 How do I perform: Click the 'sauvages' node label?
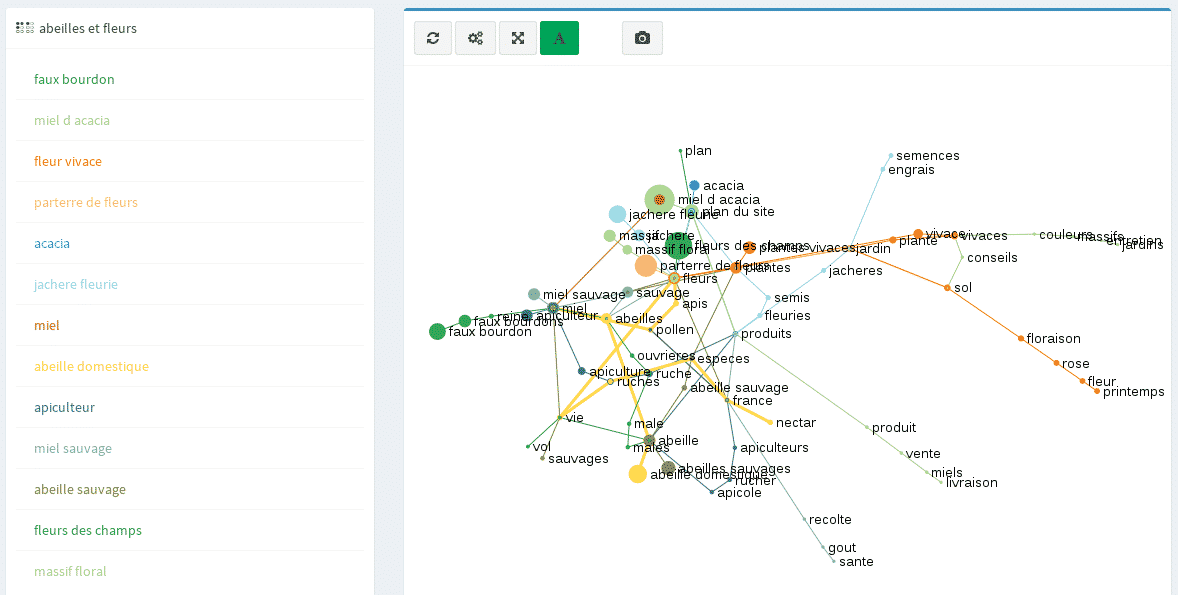click(x=578, y=459)
